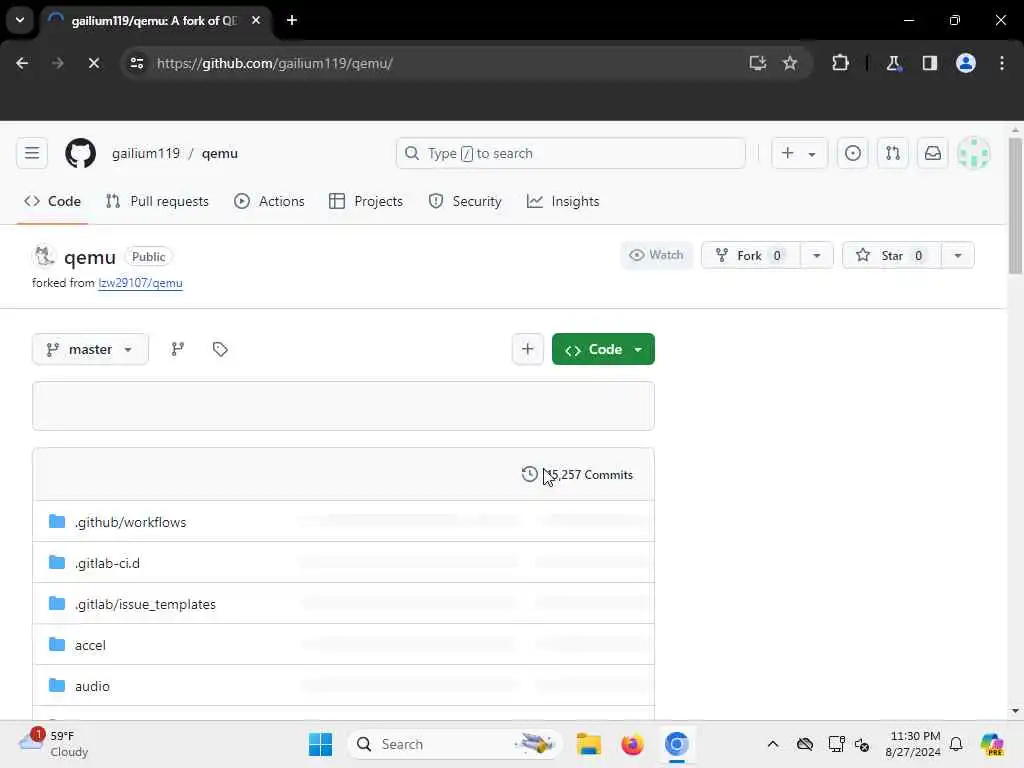Show hidden system tray icons
This screenshot has width=1024, height=768.
tap(773, 744)
